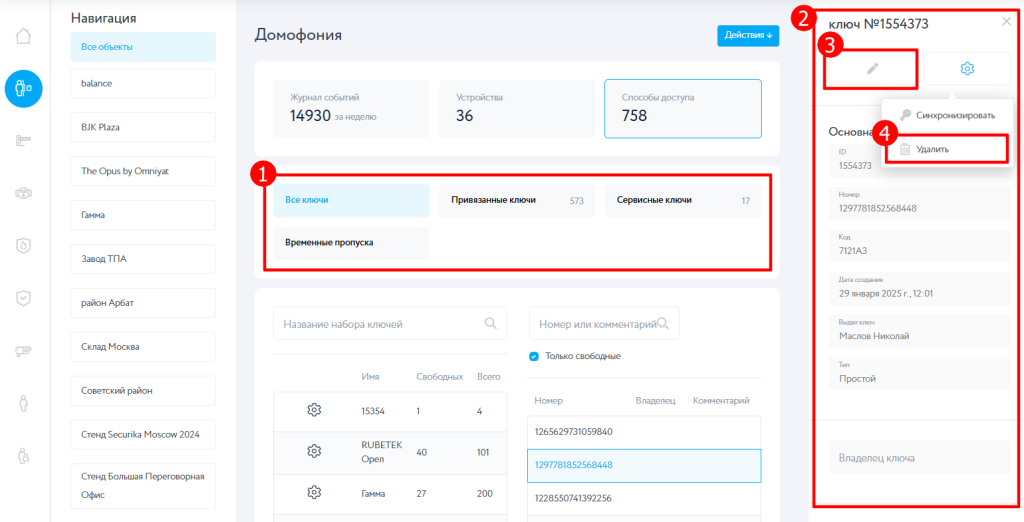Switch to the Сервисные ключи tab
The image size is (1024, 522).
pos(683,201)
